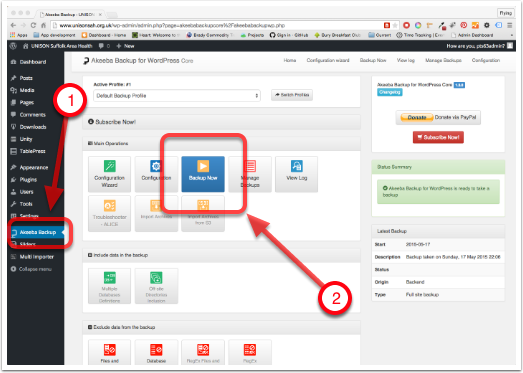Open the Changelog badge link
Screen dimensions: 523x373
coord(389,92)
